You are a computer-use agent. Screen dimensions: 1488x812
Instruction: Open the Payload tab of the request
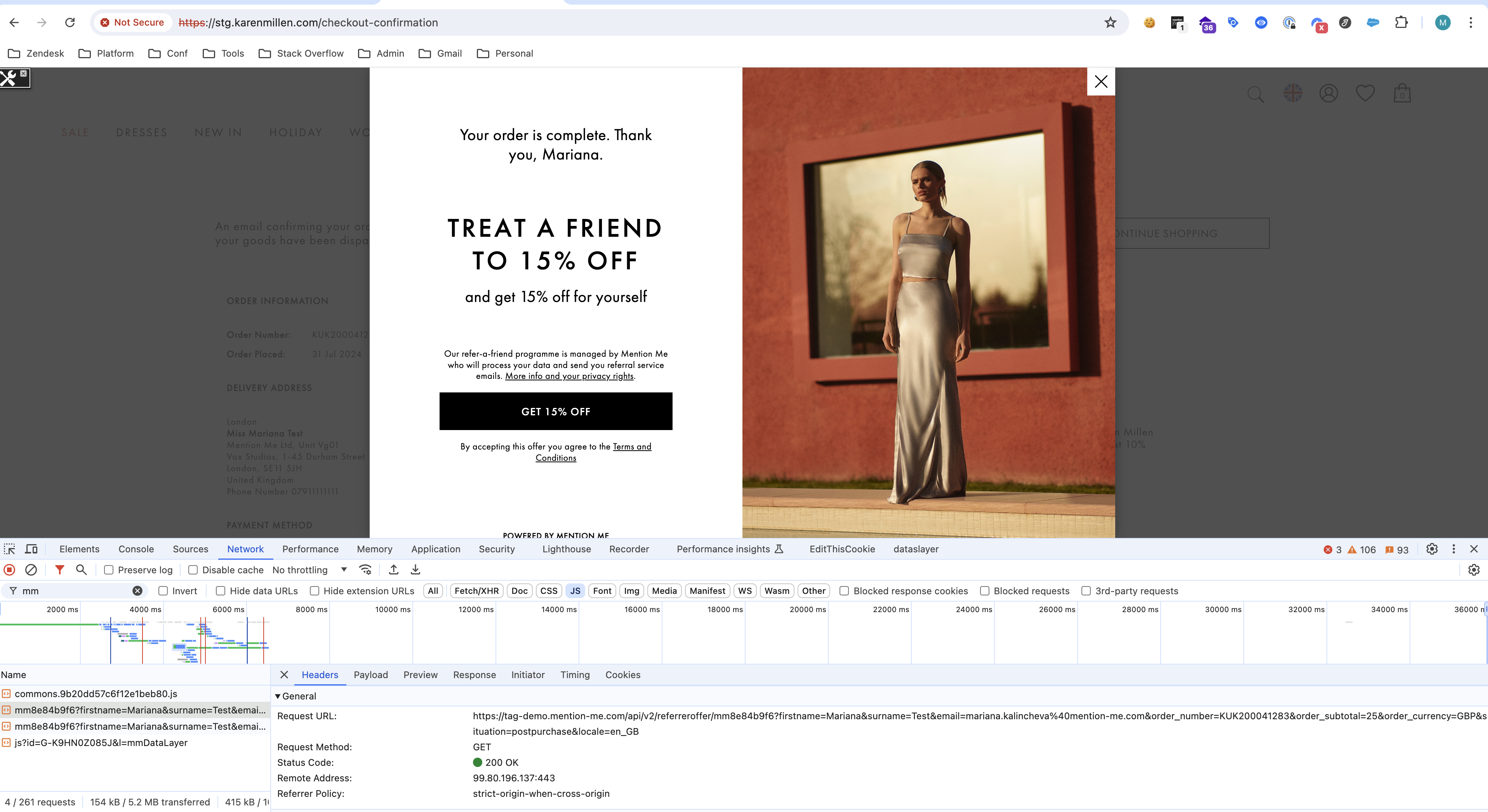click(x=371, y=674)
